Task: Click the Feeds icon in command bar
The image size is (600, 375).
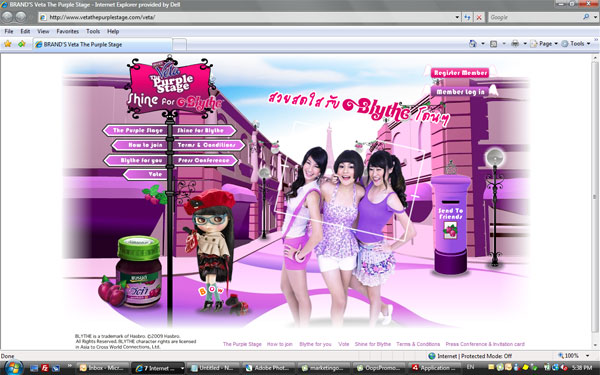Action: pos(494,44)
